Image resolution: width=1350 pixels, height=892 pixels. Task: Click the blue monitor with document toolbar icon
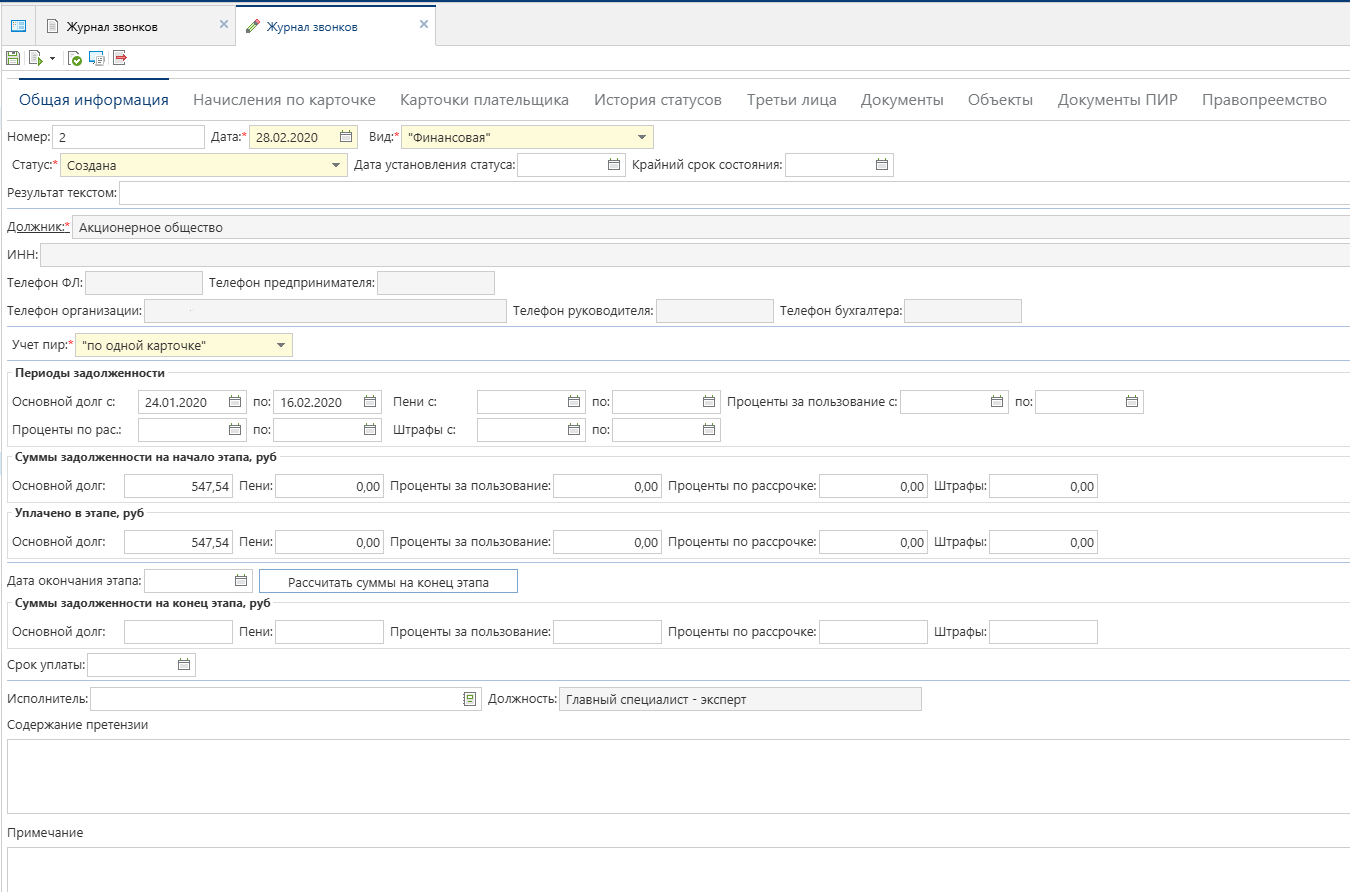point(97,58)
